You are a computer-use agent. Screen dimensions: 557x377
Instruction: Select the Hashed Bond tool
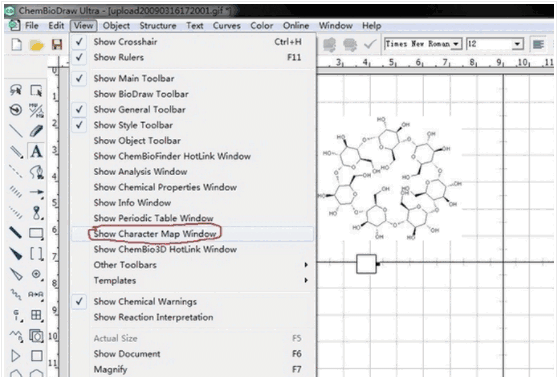tap(16, 192)
